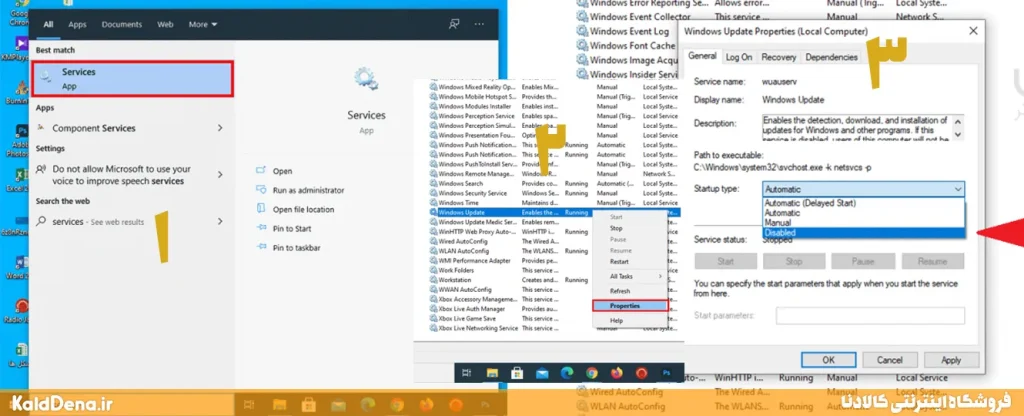
Task: Open the red circular app on taskbar
Action: [641, 373]
